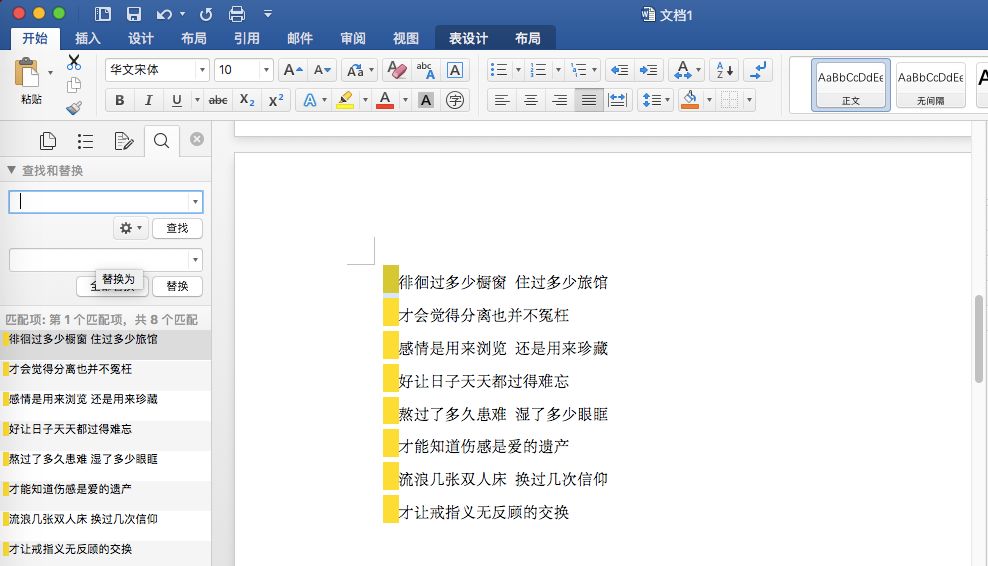Image resolution: width=988 pixels, height=566 pixels.
Task: Apply the 无间隔 style
Action: pyautogui.click(x=931, y=85)
